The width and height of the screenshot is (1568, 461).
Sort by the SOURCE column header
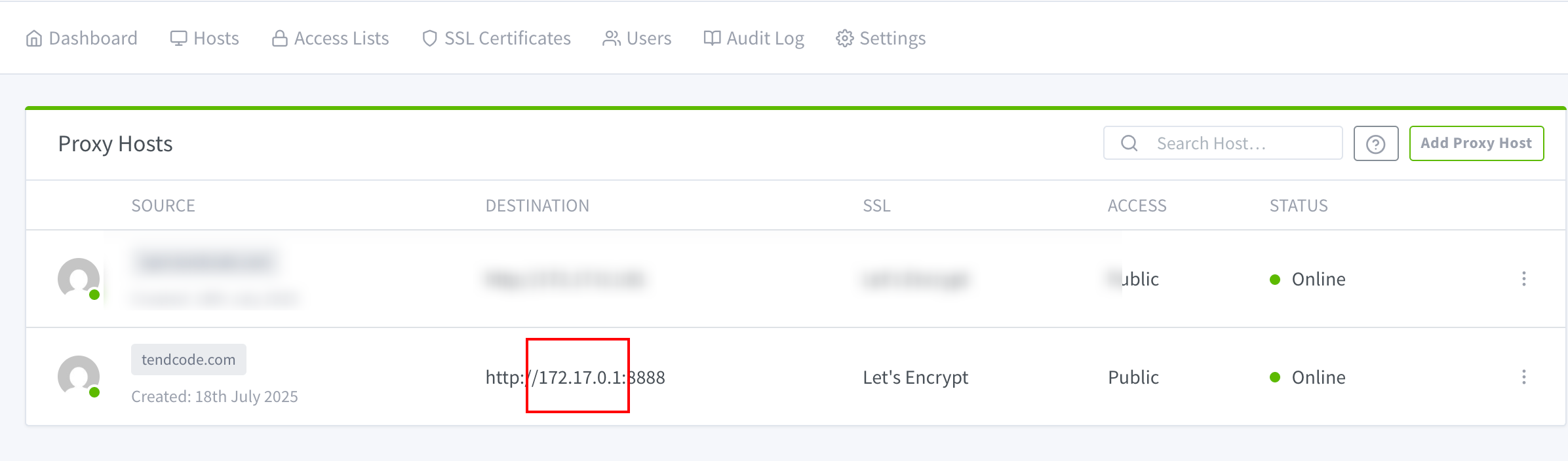coord(163,206)
